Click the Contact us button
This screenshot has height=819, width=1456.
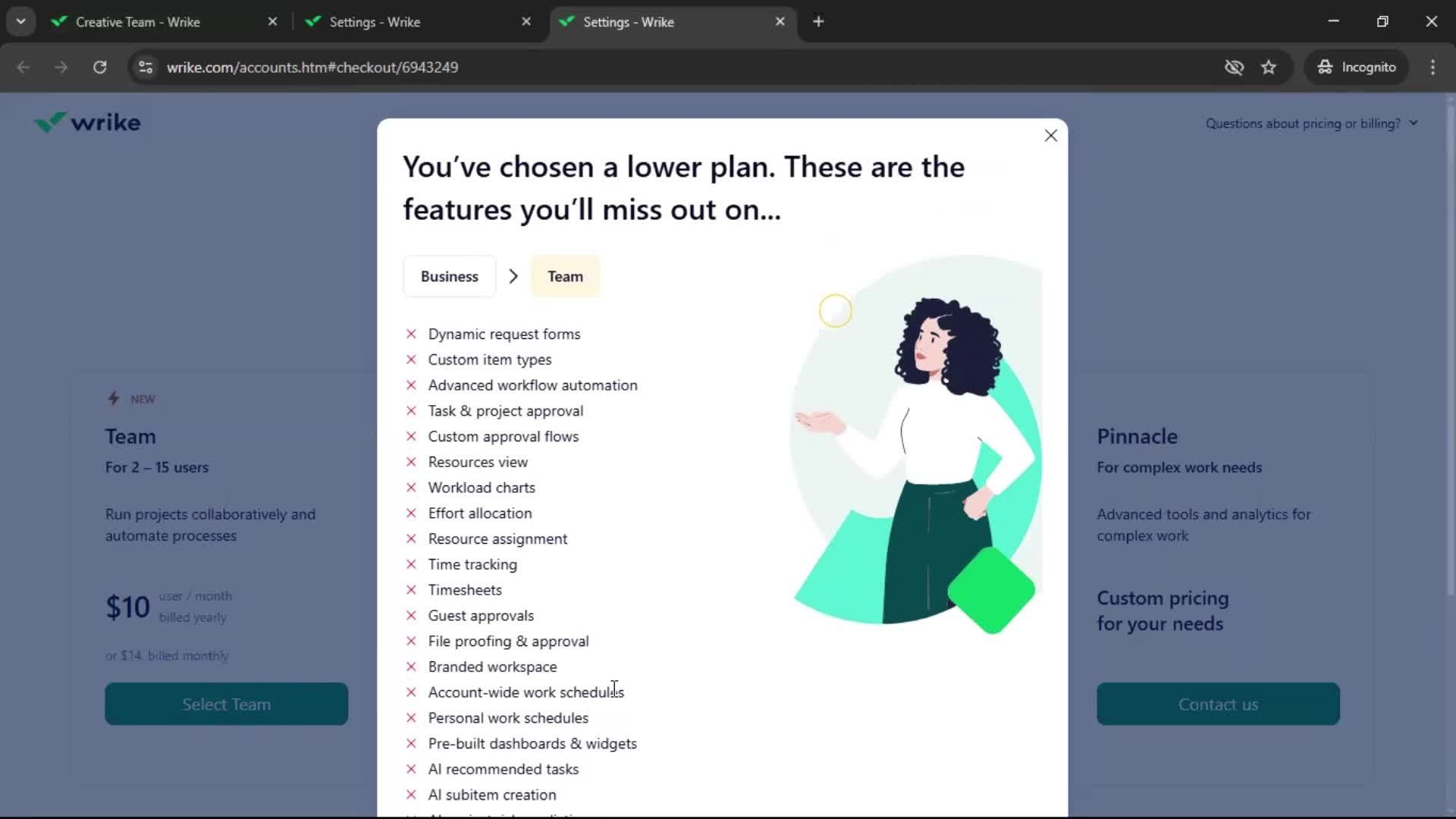(1218, 704)
